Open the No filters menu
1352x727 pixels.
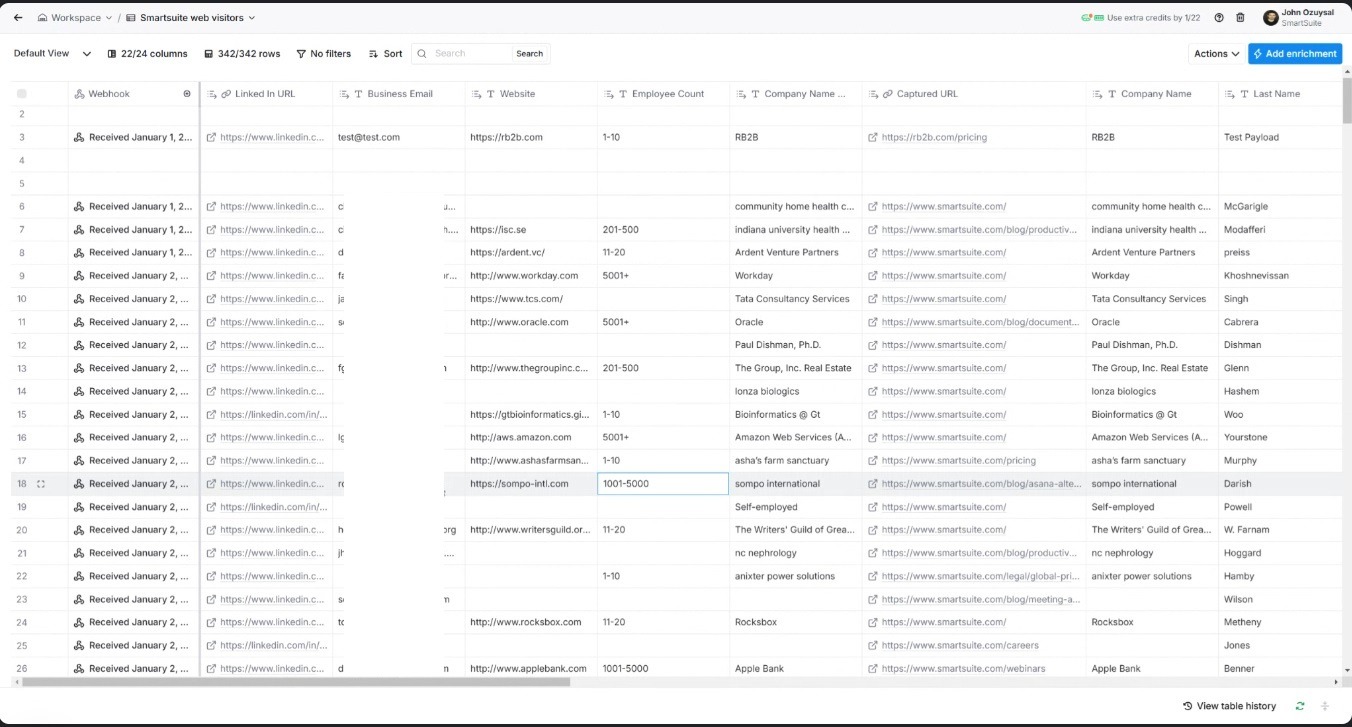point(324,54)
